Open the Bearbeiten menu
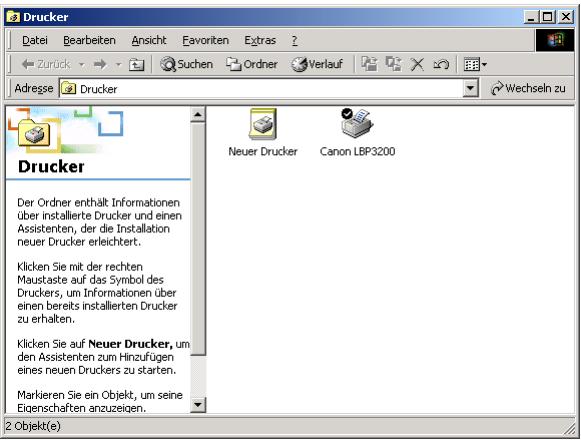Screen dimensions: 581x440 (x=89, y=40)
